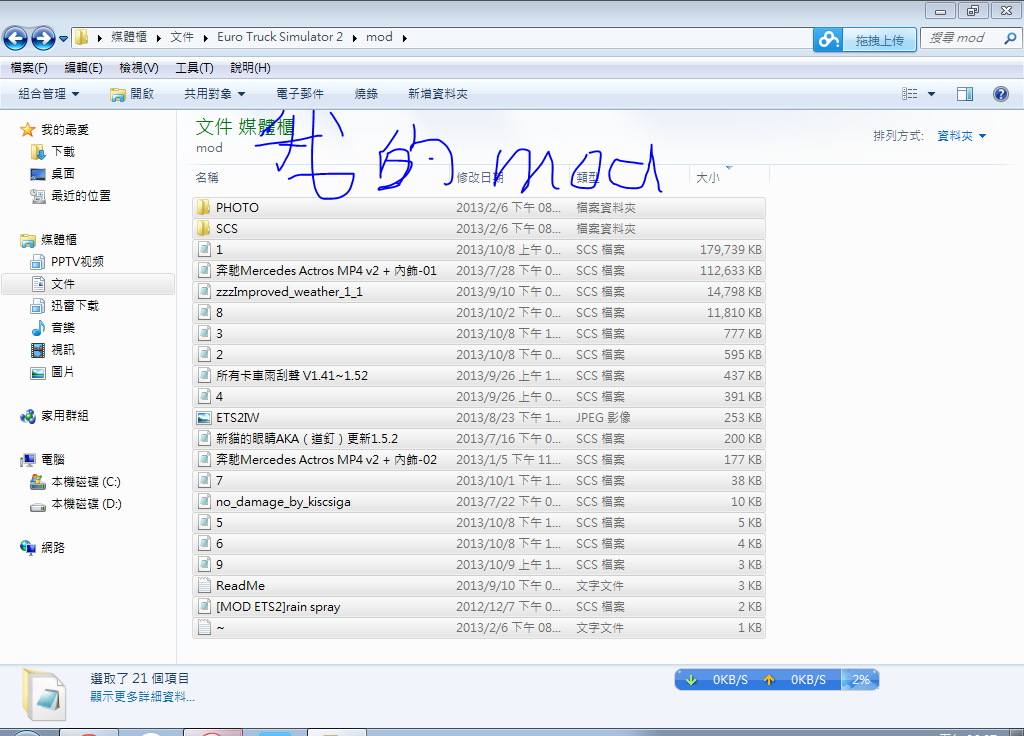Open the 迅雷下載 library

[x=74, y=306]
